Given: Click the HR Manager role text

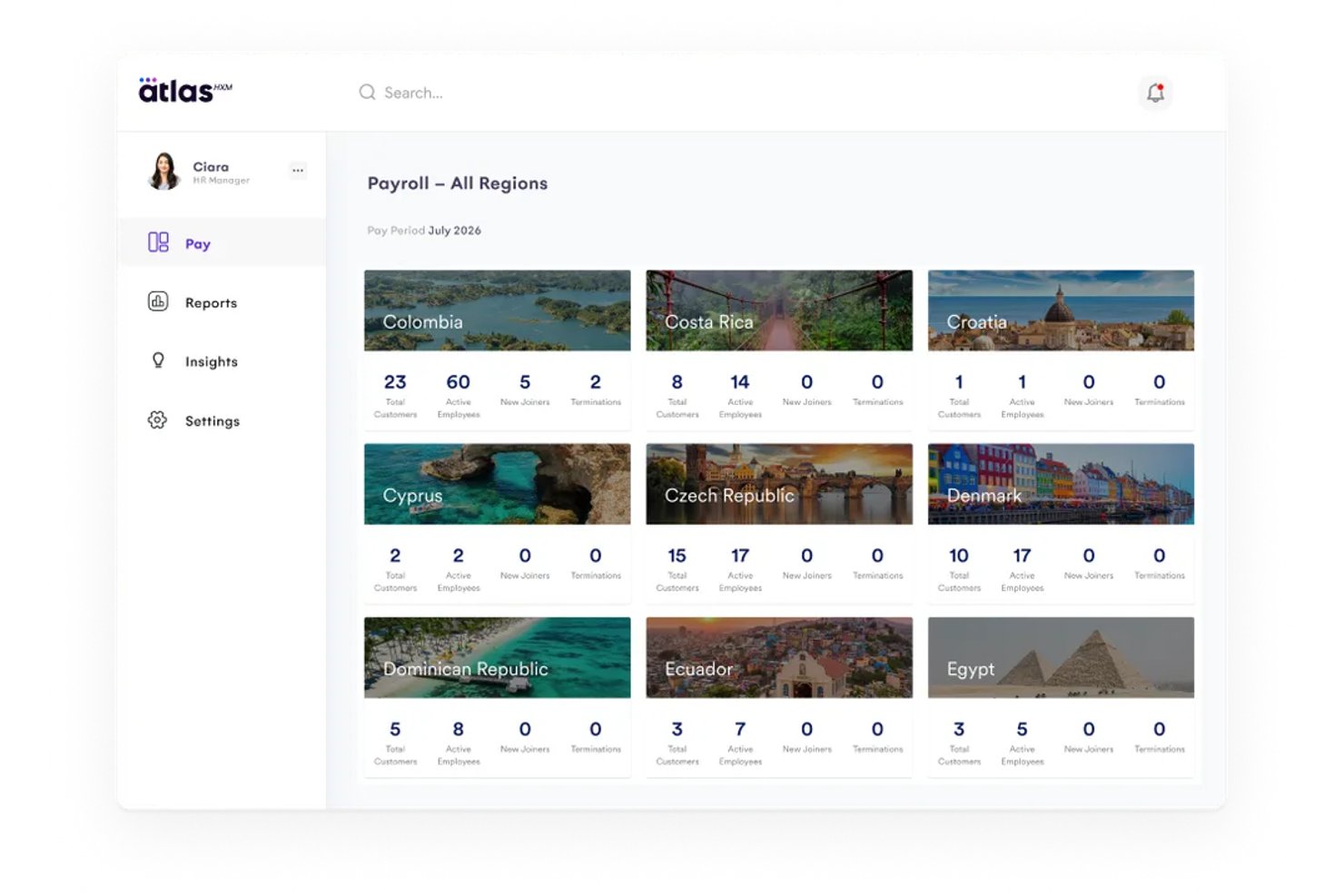Looking at the screenshot, I should (x=221, y=181).
